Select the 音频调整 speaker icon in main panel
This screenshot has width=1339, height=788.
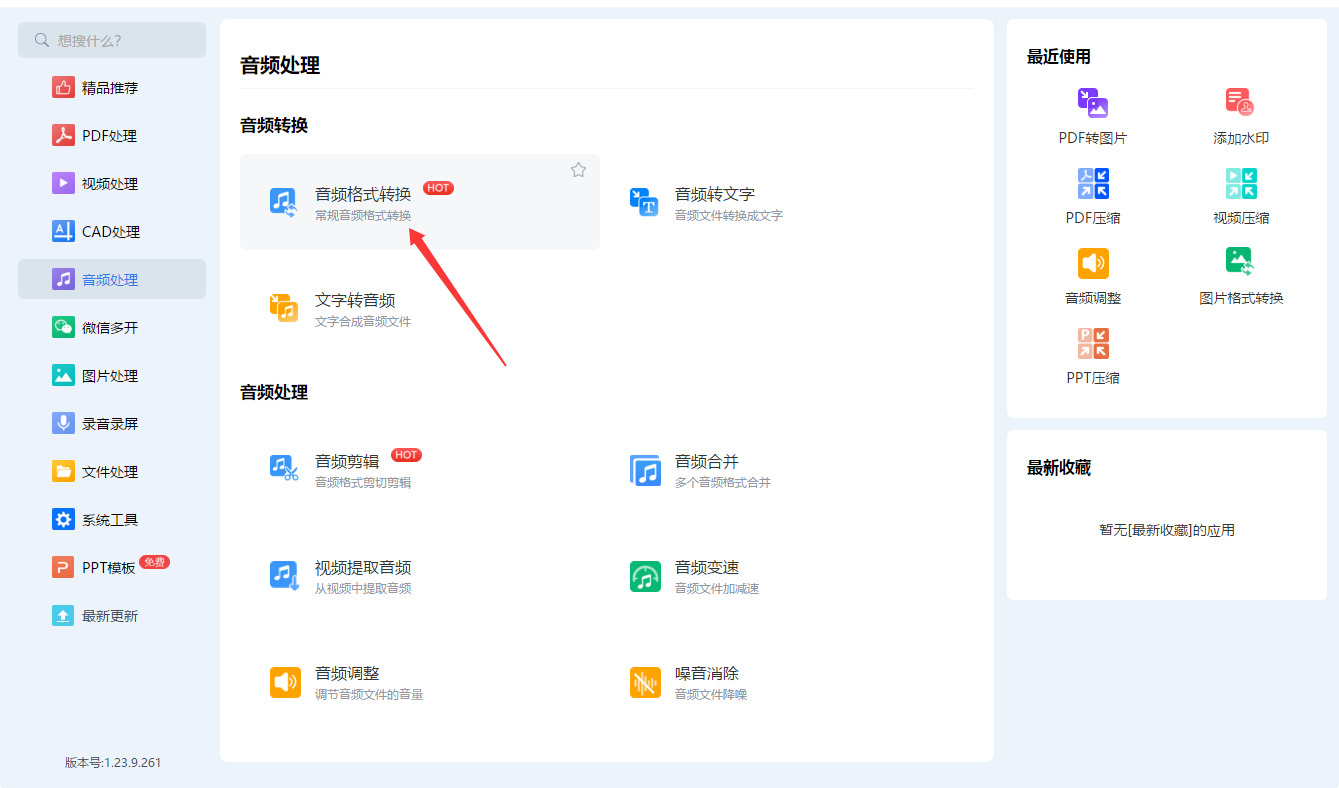(285, 682)
